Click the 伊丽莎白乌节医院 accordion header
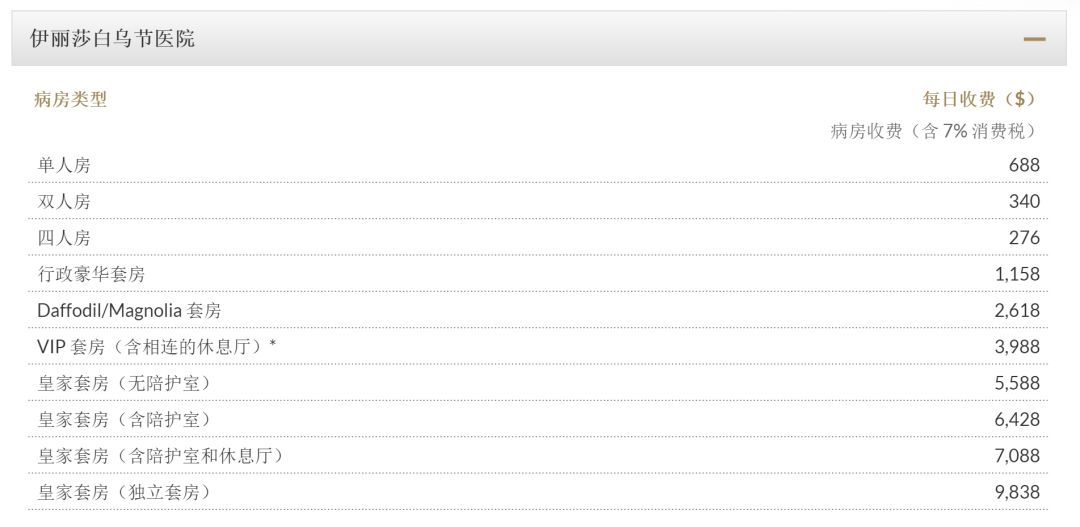This screenshot has width=1080, height=527. pos(112,39)
